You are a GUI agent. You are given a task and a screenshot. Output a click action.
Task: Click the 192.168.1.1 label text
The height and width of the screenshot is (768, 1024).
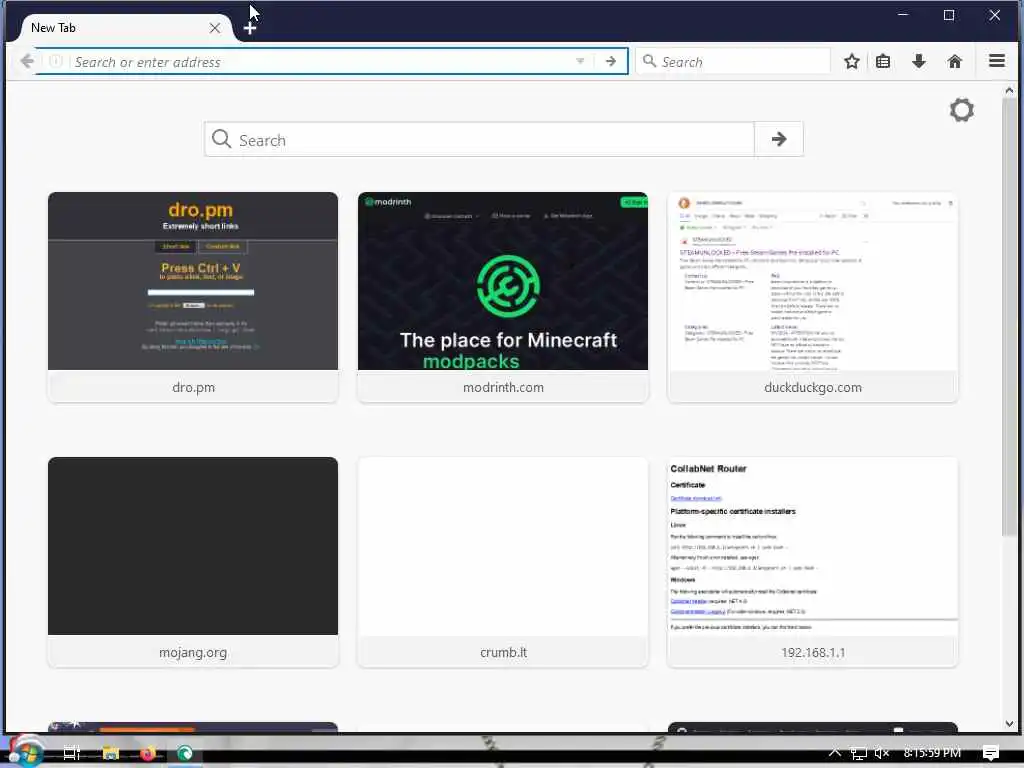point(813,652)
